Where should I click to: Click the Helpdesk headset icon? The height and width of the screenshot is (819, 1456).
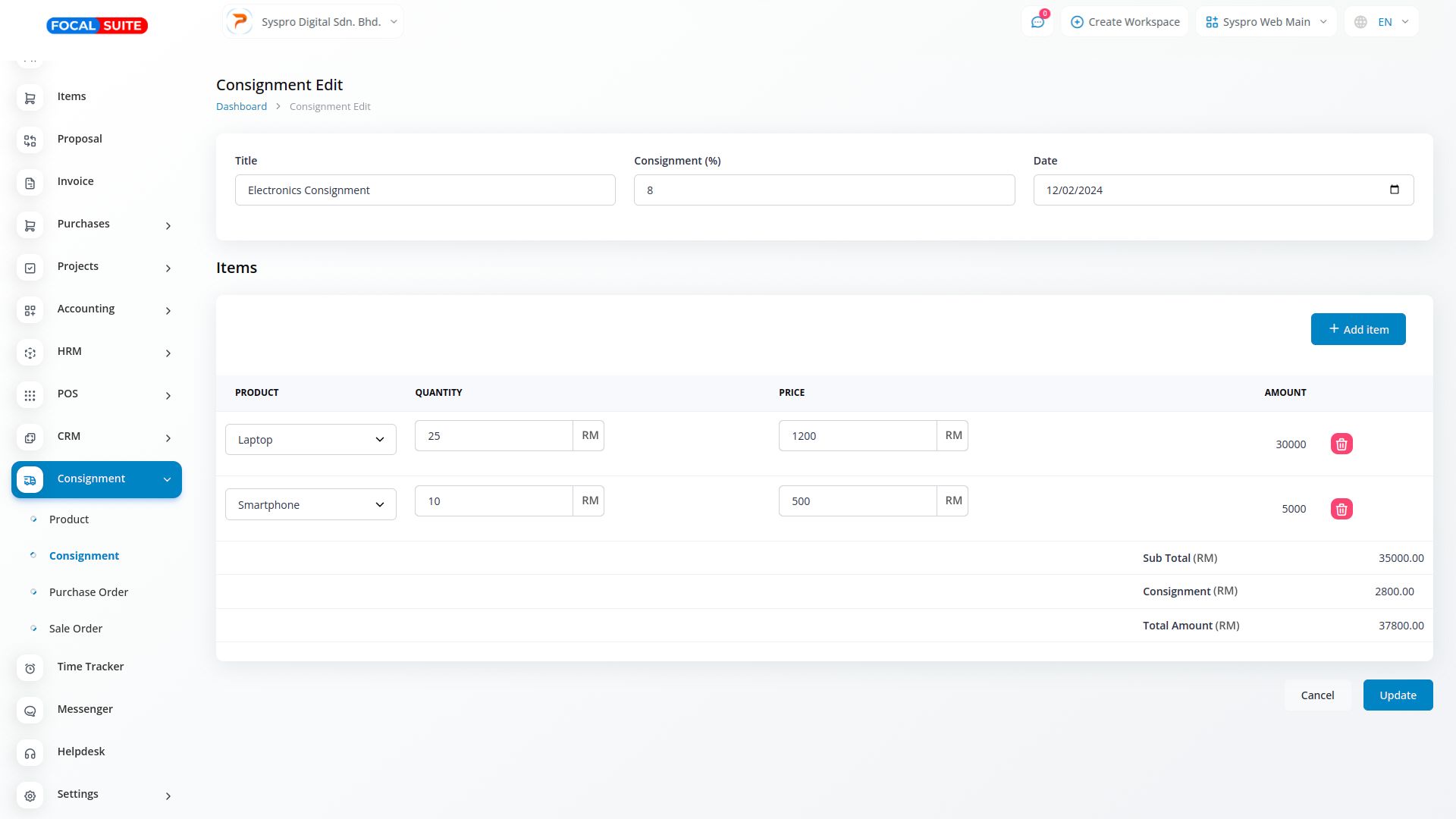tap(30, 753)
